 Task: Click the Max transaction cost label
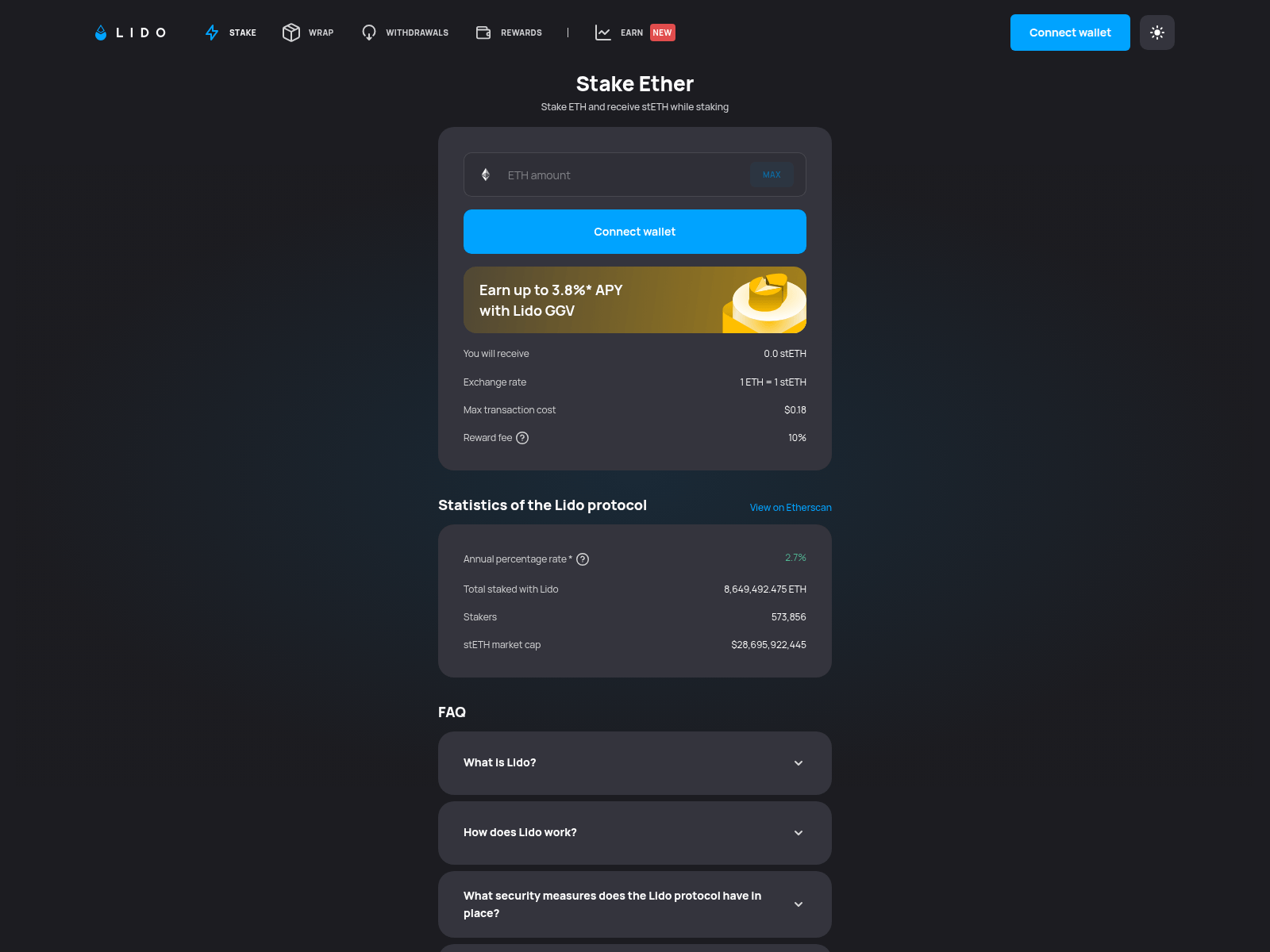click(x=510, y=410)
